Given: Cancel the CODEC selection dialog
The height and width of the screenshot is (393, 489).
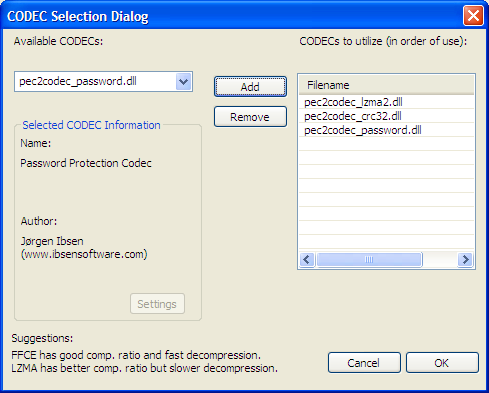Looking at the screenshot, I should pyautogui.click(x=364, y=363).
